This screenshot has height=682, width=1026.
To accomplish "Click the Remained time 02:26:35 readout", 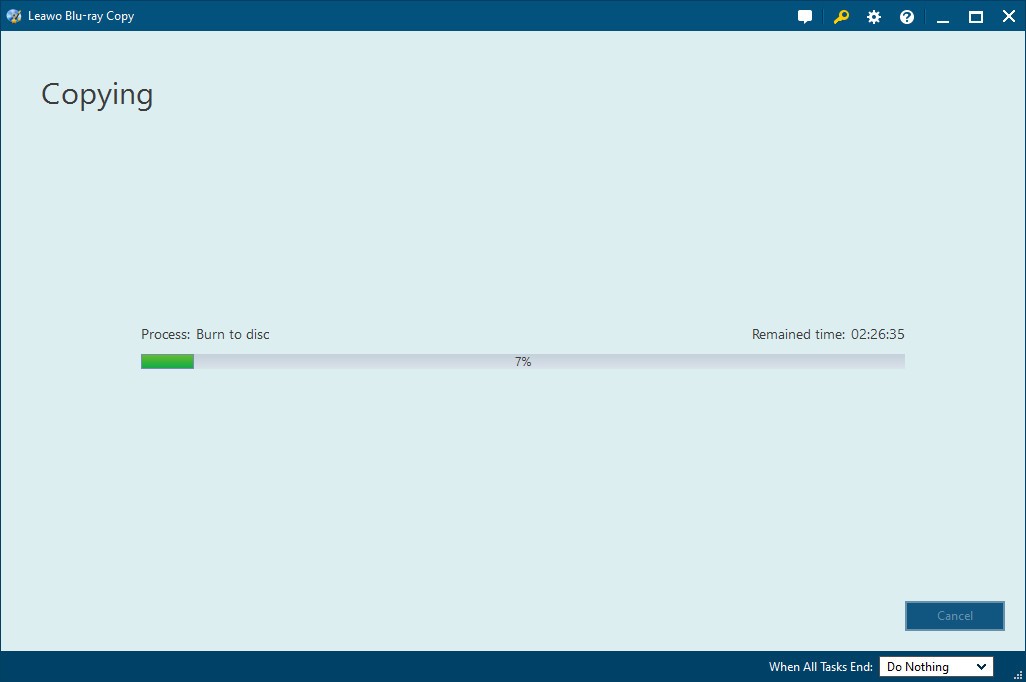I will point(828,334).
